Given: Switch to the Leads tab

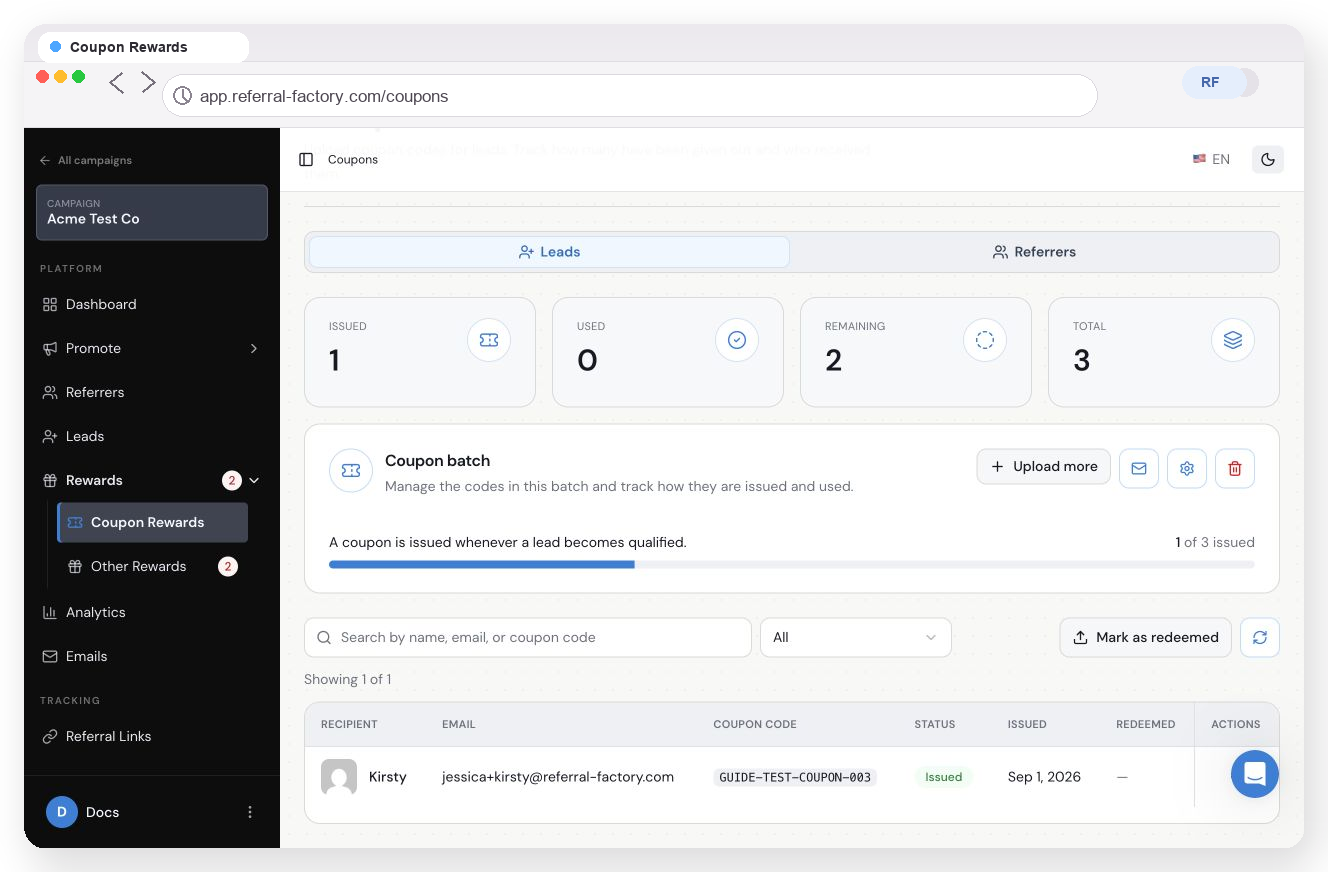Looking at the screenshot, I should pos(549,252).
